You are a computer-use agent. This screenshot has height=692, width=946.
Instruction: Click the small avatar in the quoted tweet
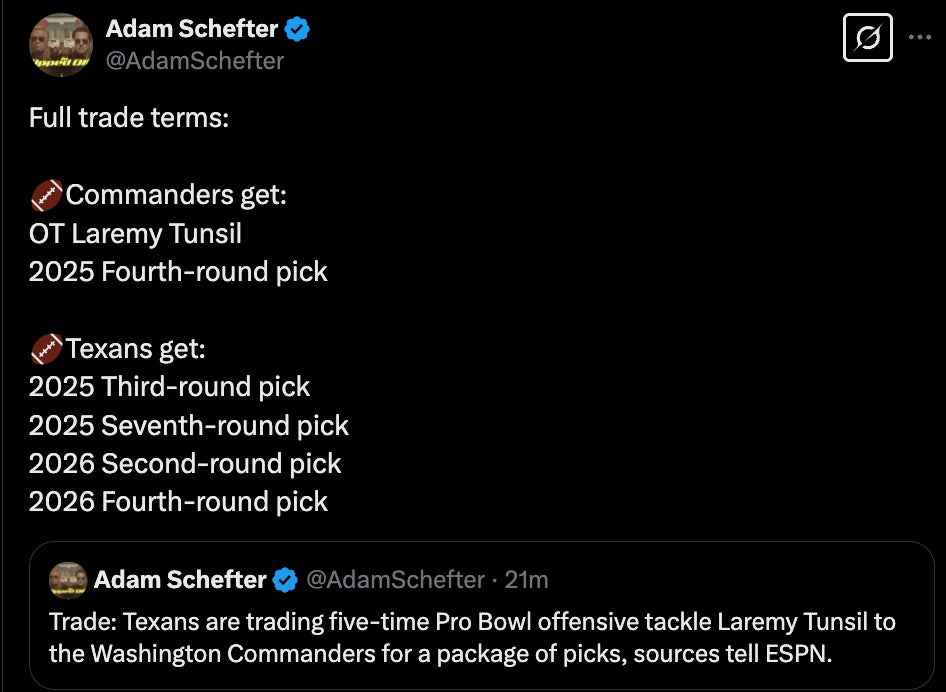pos(67,580)
